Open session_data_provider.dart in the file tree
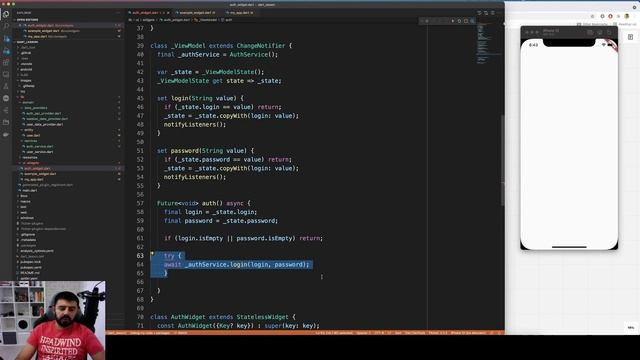The width and height of the screenshot is (640, 360). tap(47, 119)
